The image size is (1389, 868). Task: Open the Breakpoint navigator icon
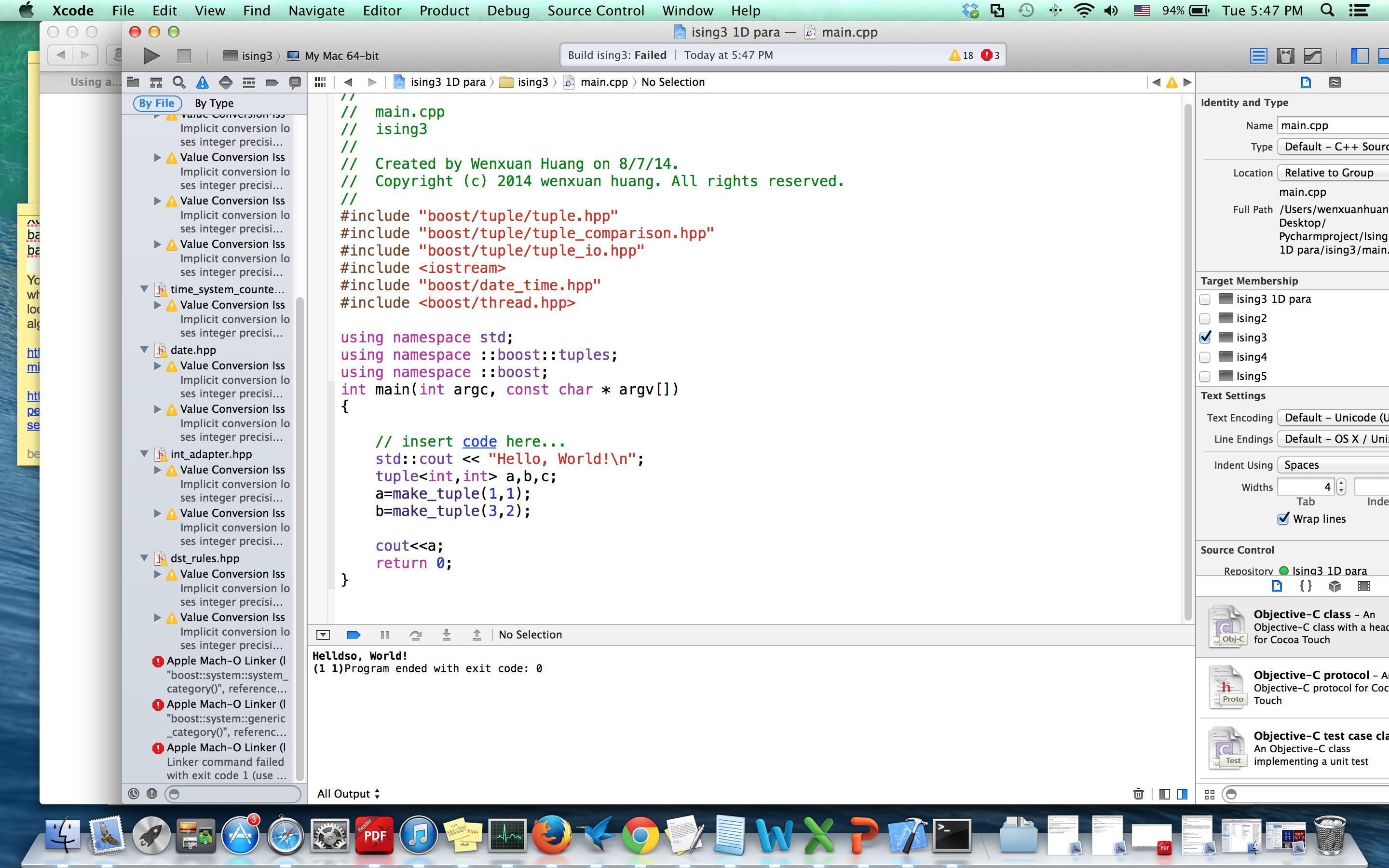coord(272,82)
